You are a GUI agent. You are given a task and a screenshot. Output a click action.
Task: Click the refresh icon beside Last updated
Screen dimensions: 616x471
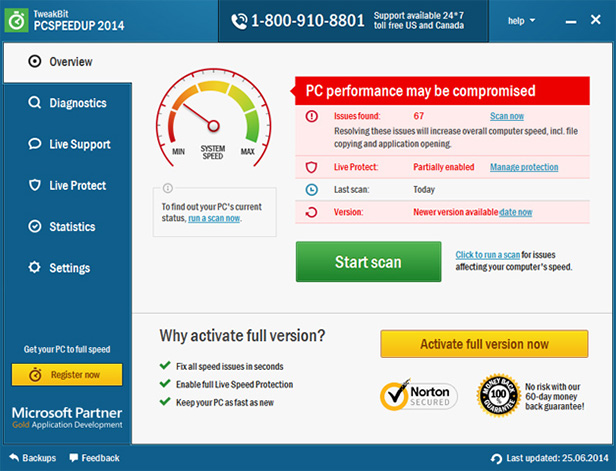click(497, 458)
